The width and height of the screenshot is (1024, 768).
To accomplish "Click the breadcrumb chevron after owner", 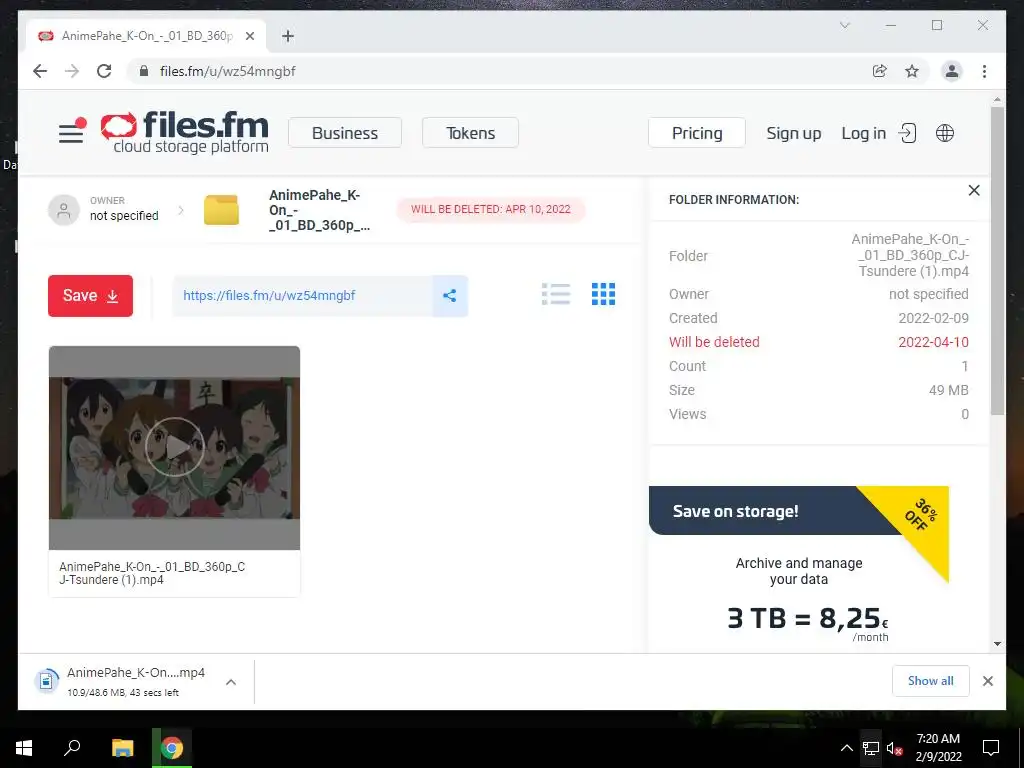I will 181,210.
